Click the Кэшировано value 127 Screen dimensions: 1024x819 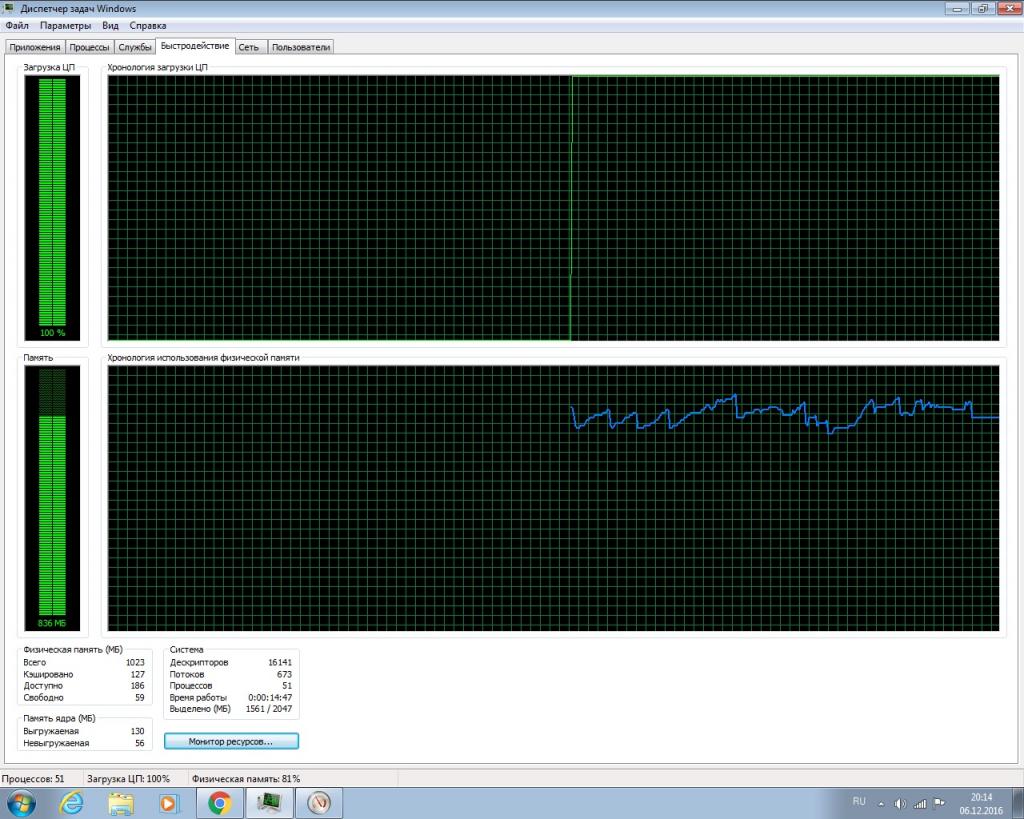137,674
